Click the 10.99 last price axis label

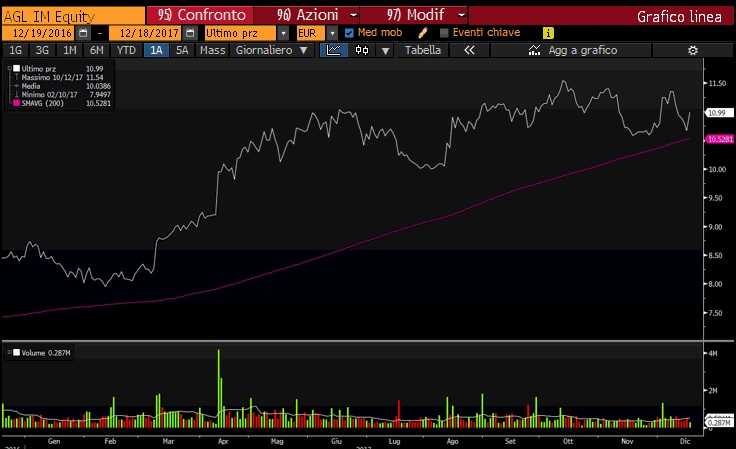pos(718,113)
